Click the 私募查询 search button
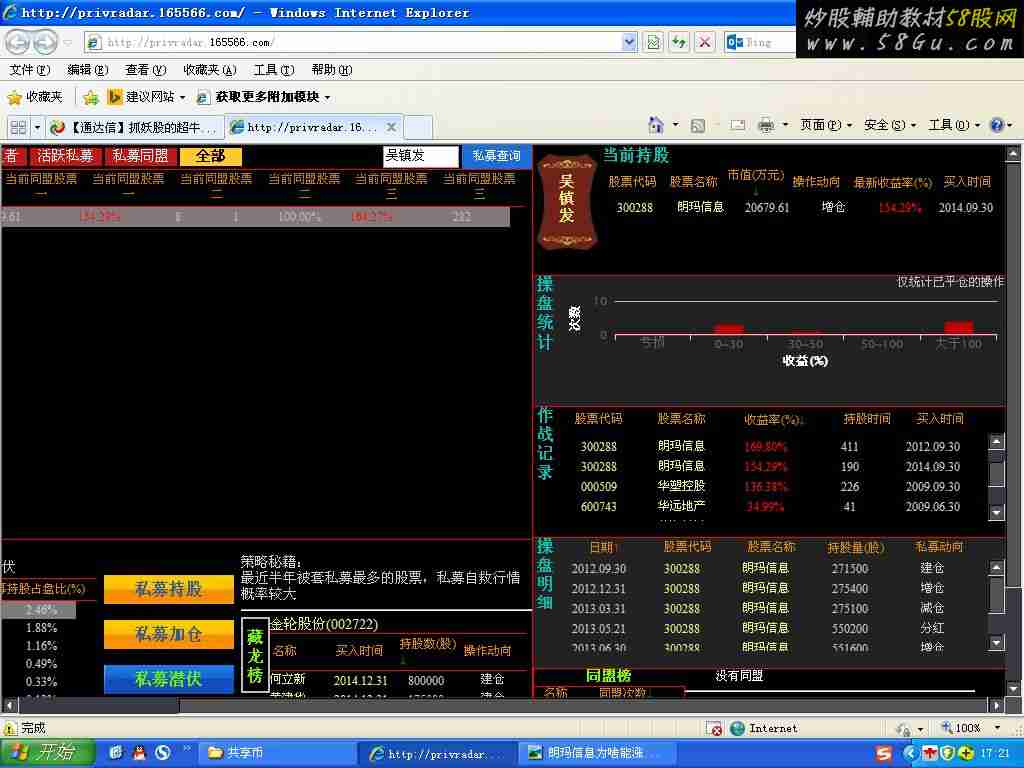Viewport: 1024px width, 768px height. tap(496, 156)
